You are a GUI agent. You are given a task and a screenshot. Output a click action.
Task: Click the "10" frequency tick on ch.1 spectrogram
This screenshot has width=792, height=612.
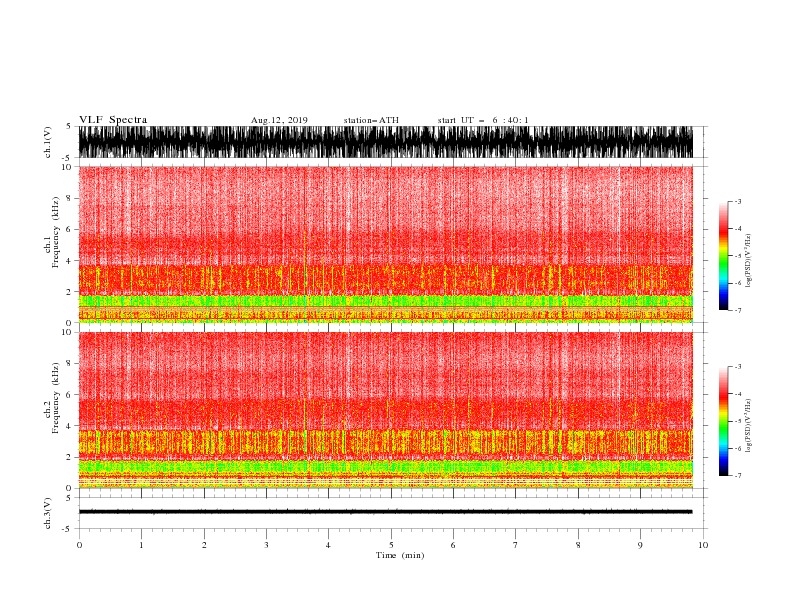tap(67, 167)
